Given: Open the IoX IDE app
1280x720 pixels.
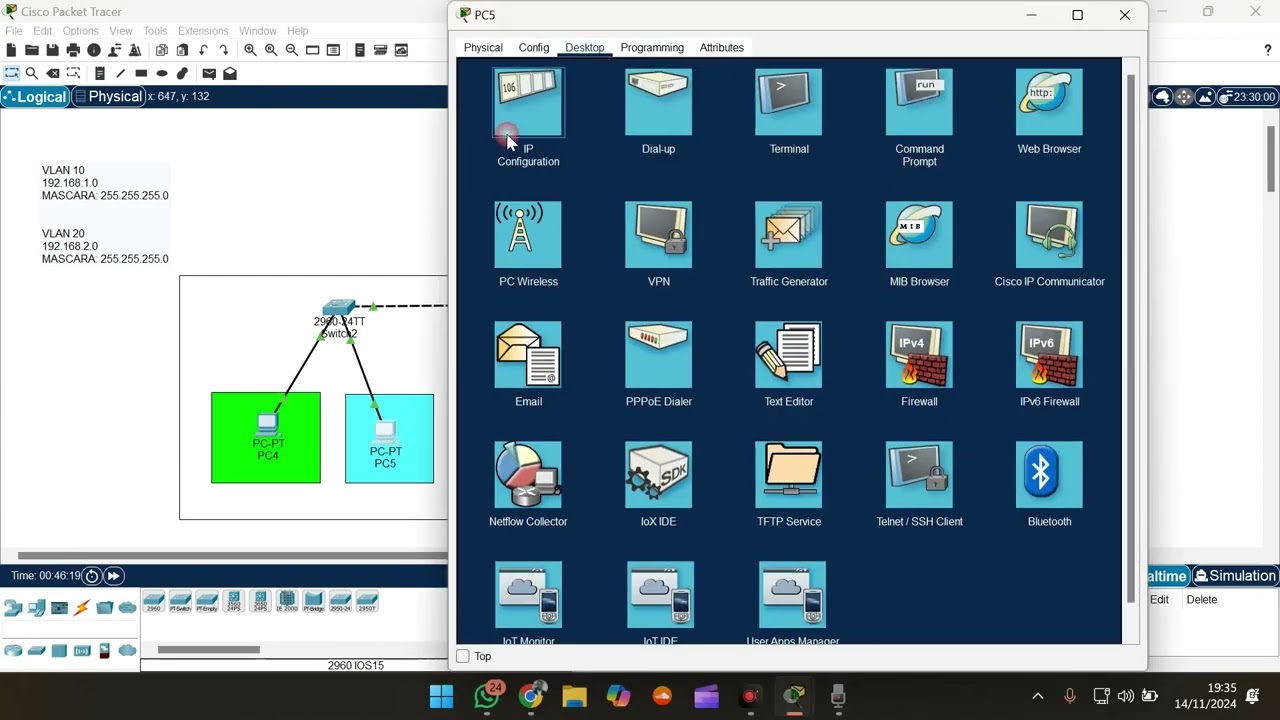Looking at the screenshot, I should tap(658, 475).
